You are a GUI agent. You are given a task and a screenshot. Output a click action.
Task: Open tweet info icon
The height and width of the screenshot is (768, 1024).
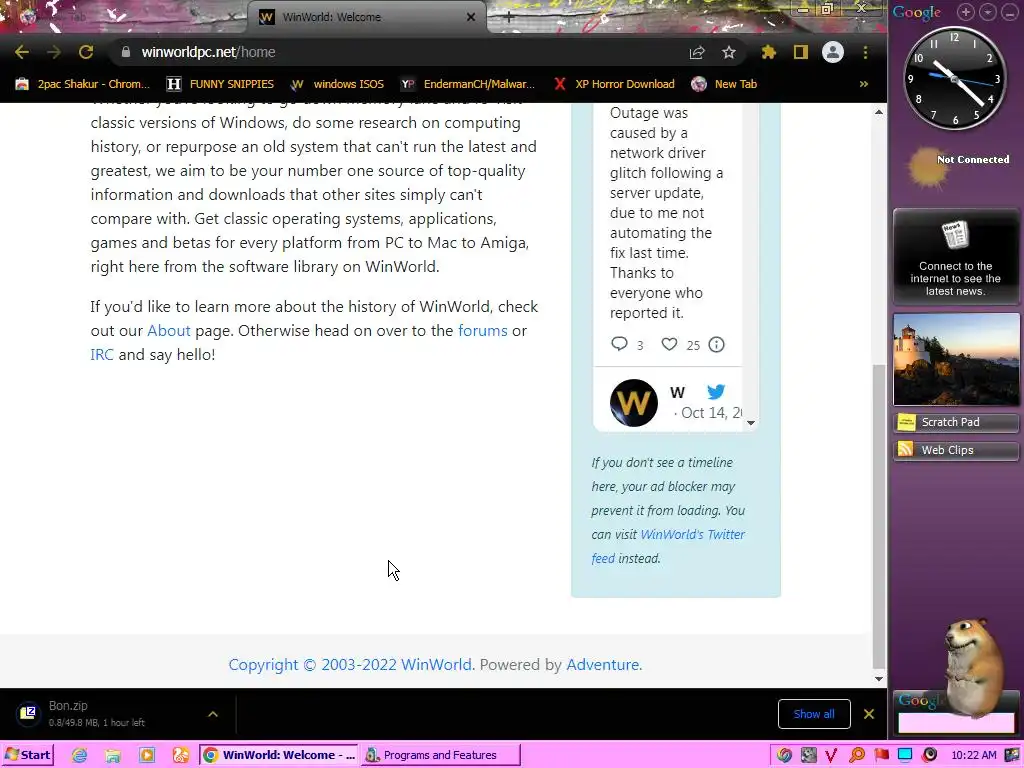tap(716, 344)
